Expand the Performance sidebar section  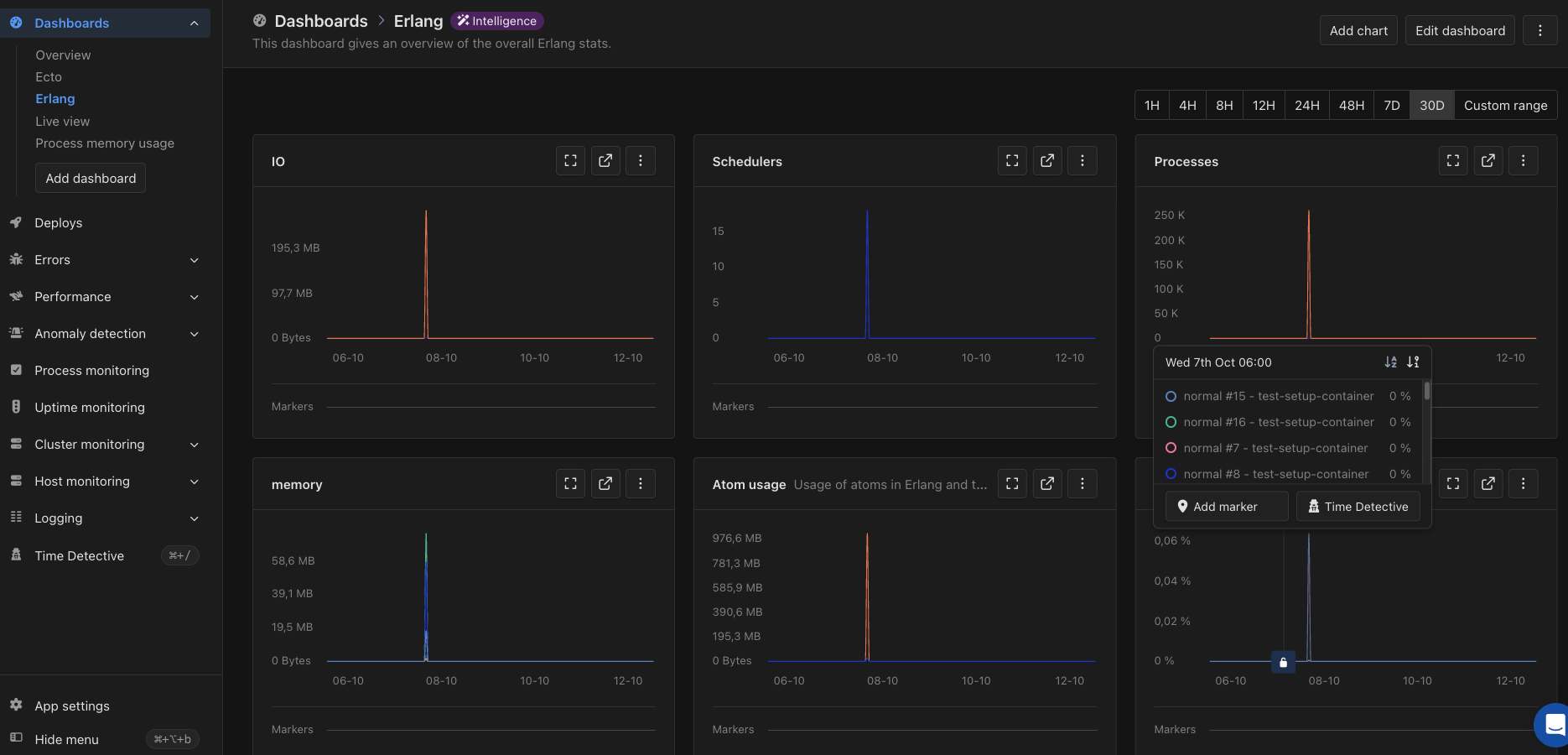195,297
